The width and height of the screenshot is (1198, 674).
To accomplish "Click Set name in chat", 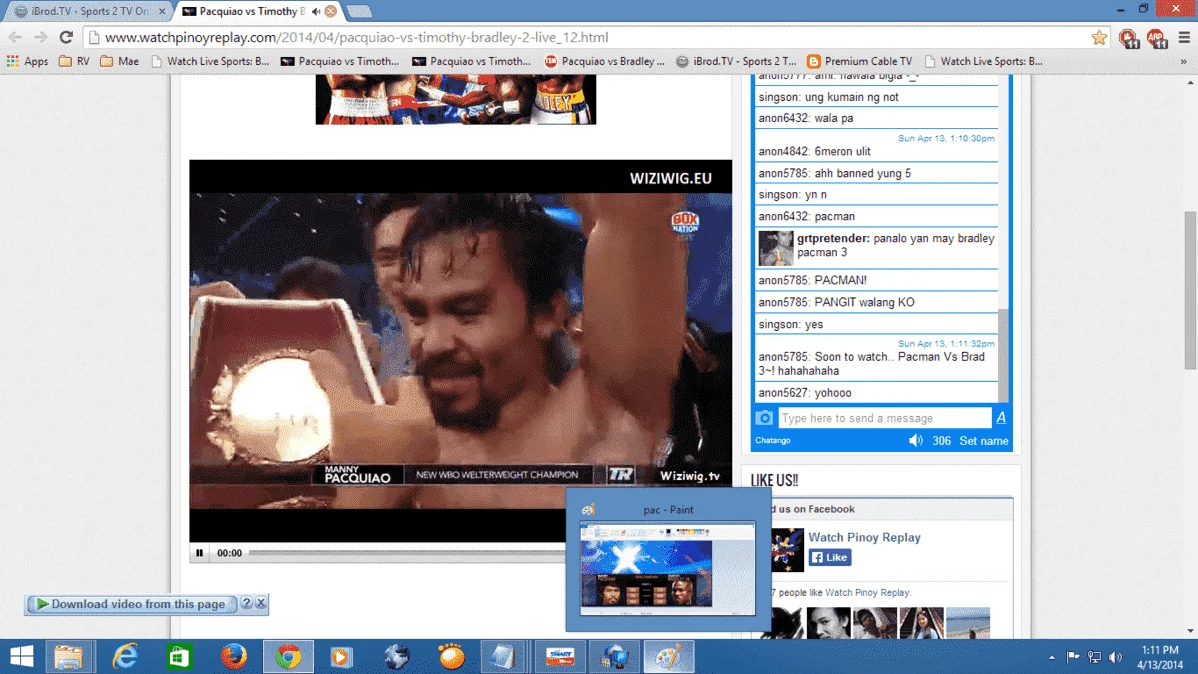I will (x=983, y=441).
